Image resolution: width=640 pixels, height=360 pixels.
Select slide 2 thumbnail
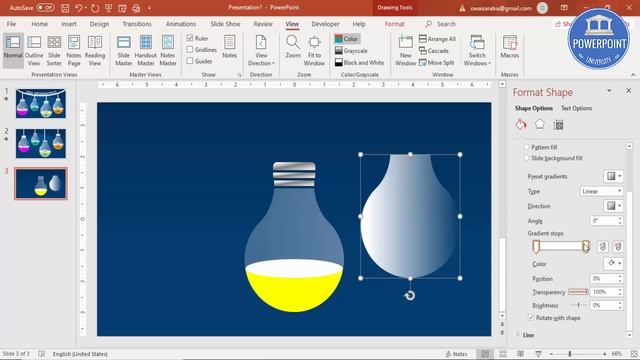[40, 143]
